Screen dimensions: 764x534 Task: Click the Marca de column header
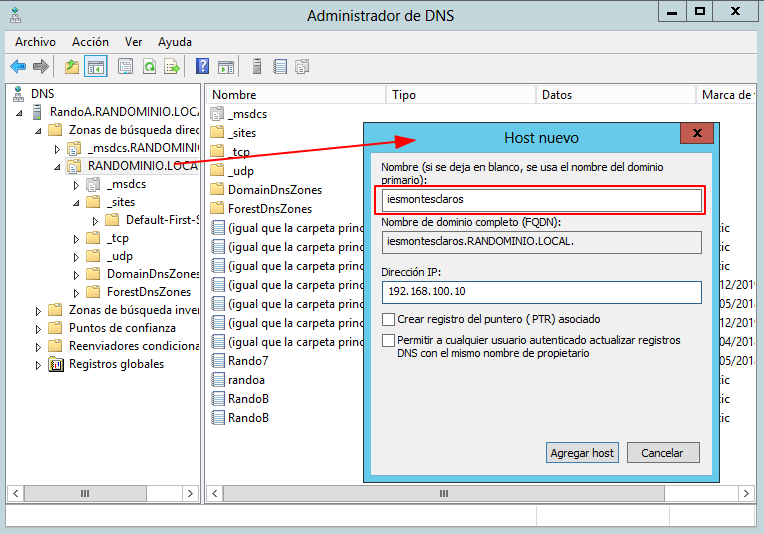(726, 95)
